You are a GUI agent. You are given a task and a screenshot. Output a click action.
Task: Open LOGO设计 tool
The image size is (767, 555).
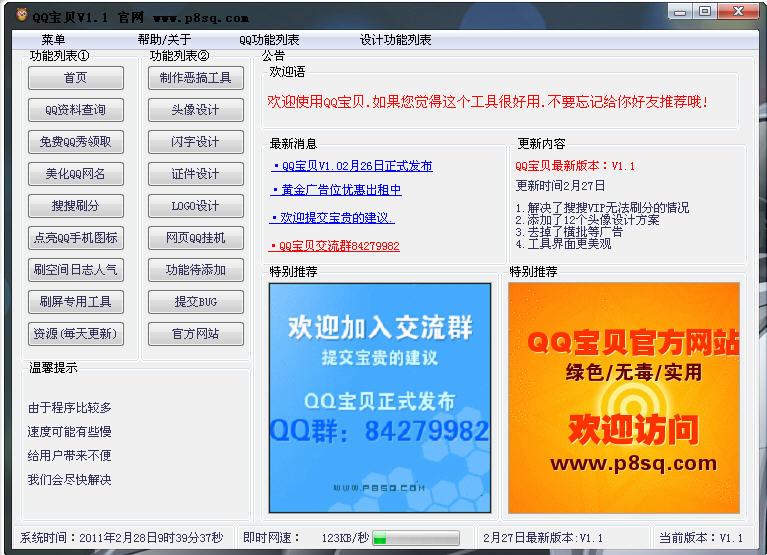(196, 206)
